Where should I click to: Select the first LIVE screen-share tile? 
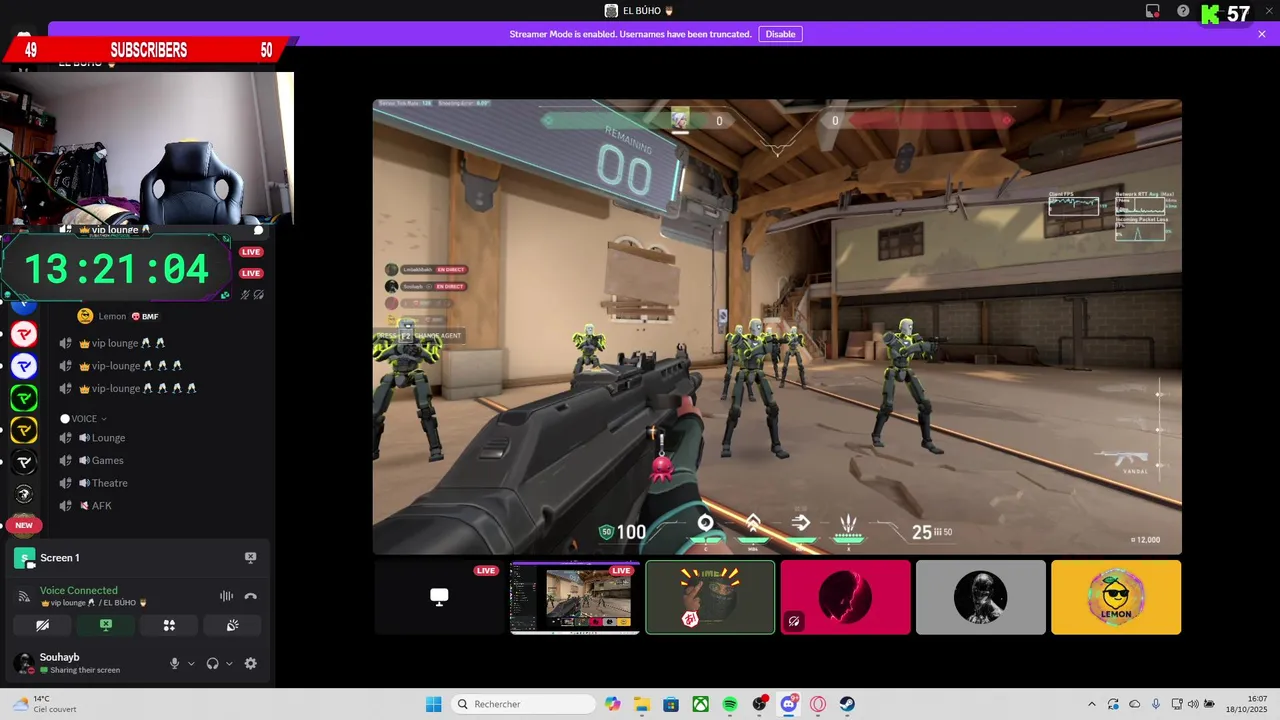click(x=439, y=597)
